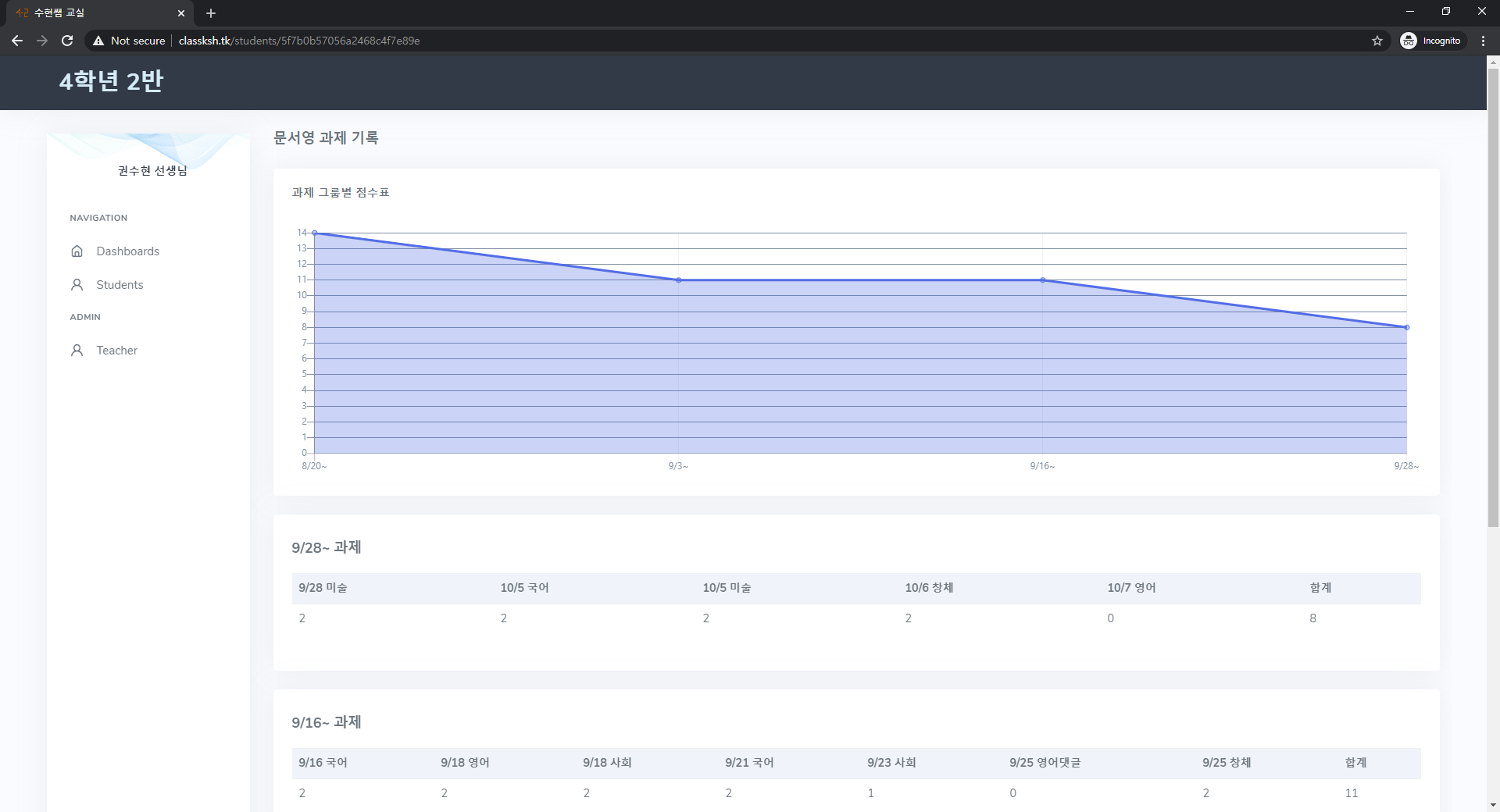Close the 수현쌤 교실 tab

[181, 13]
